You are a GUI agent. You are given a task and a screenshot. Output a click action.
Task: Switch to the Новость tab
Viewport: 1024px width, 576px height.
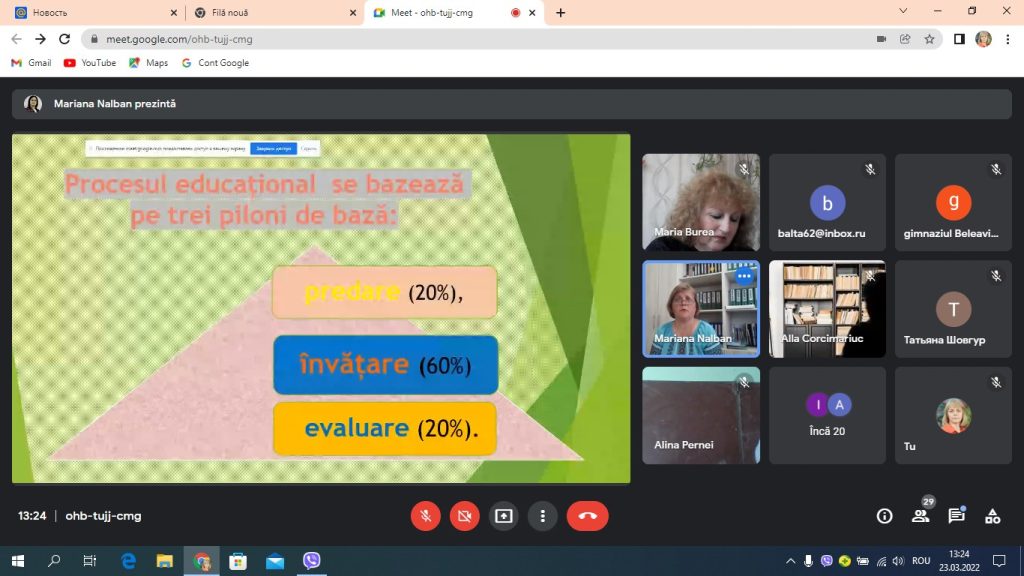[93, 12]
